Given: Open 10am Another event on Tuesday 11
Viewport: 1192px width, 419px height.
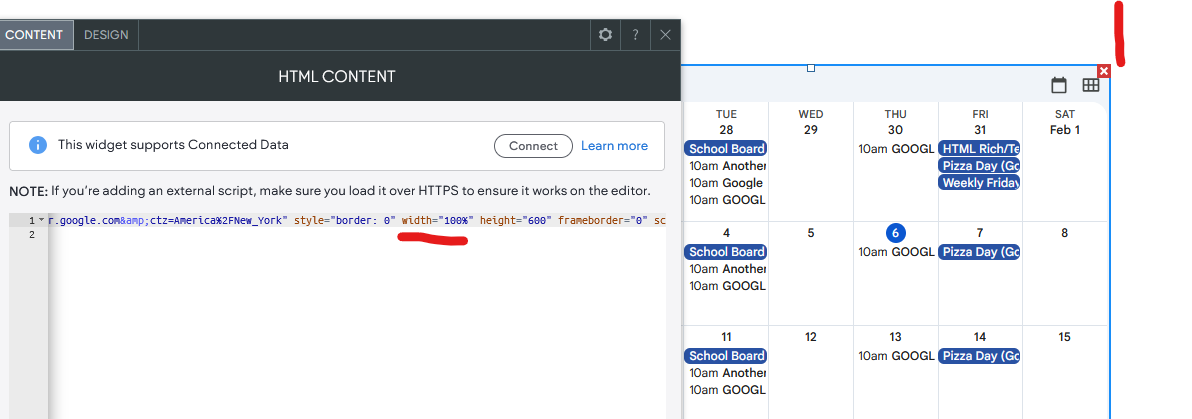Looking at the screenshot, I should click(x=728, y=373).
